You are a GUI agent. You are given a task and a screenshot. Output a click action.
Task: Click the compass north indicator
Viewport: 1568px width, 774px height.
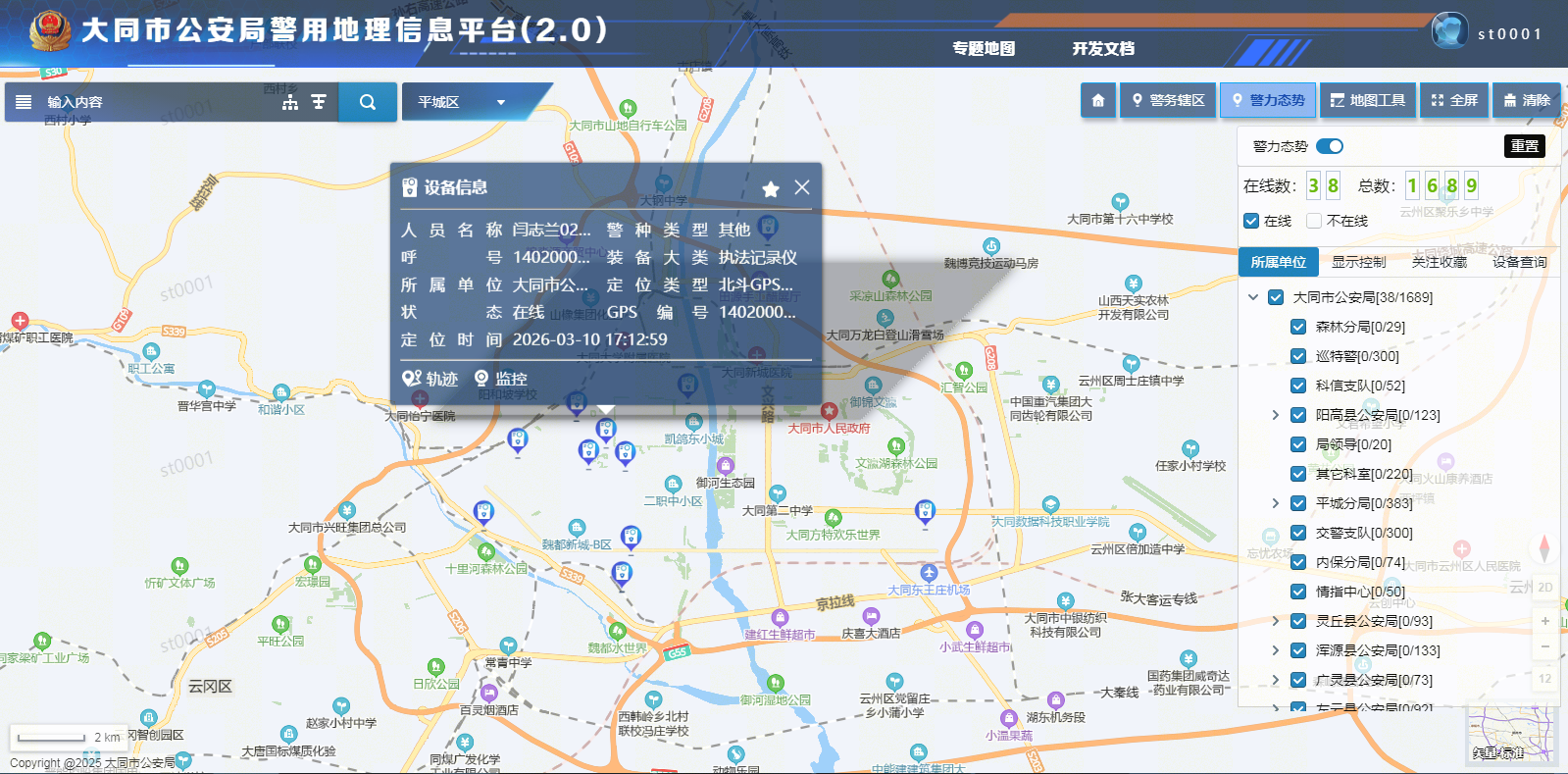click(1544, 548)
